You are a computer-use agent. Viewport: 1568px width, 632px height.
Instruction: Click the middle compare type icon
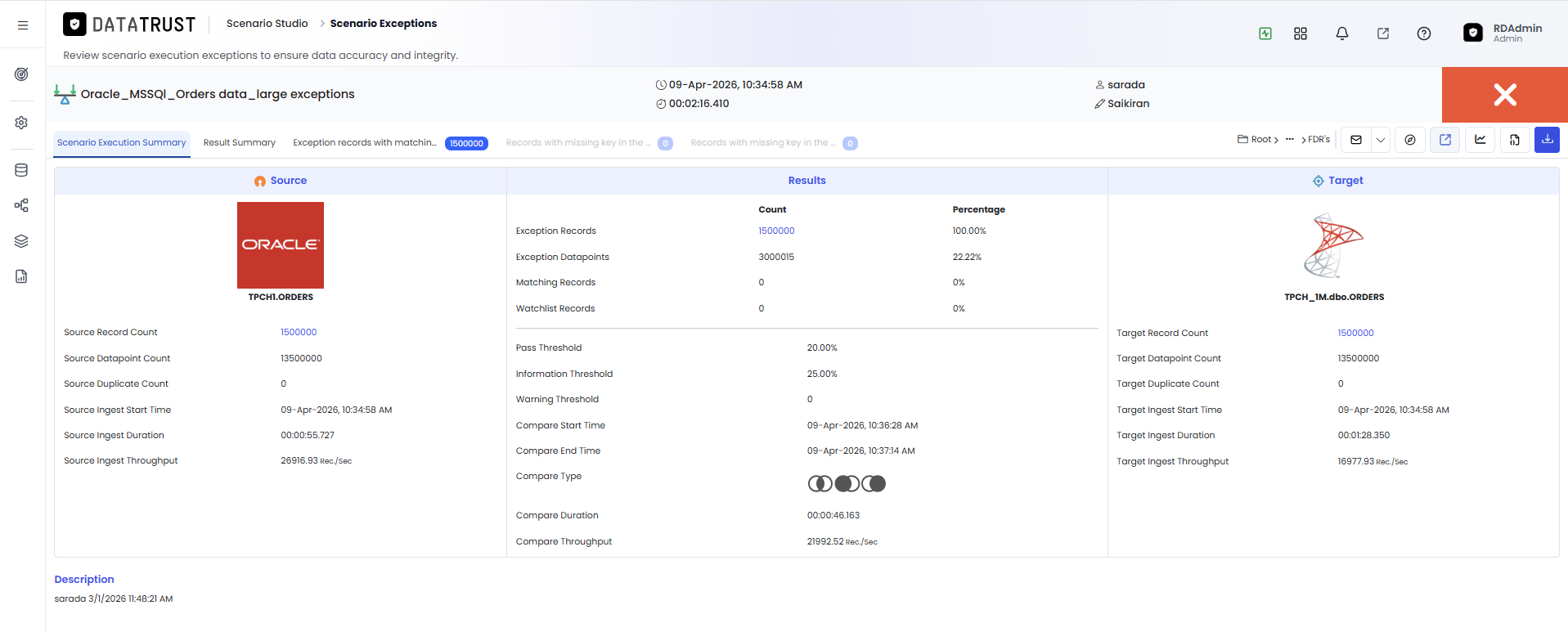pos(847,484)
